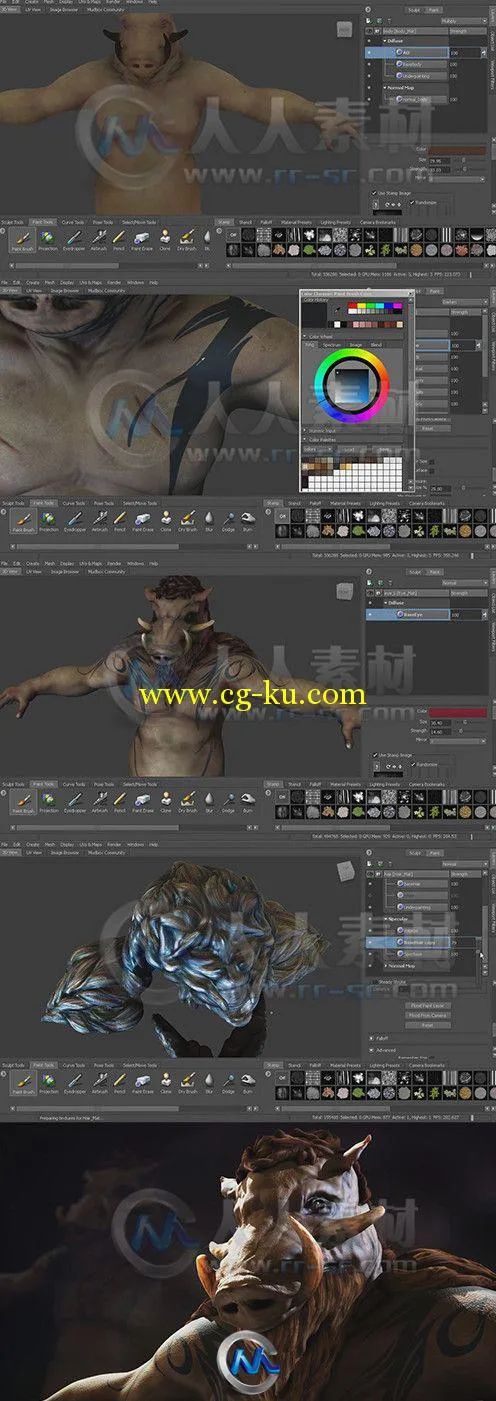
Task: Collapse Specular group in hair sculpt screenshot
Action: click(386, 917)
